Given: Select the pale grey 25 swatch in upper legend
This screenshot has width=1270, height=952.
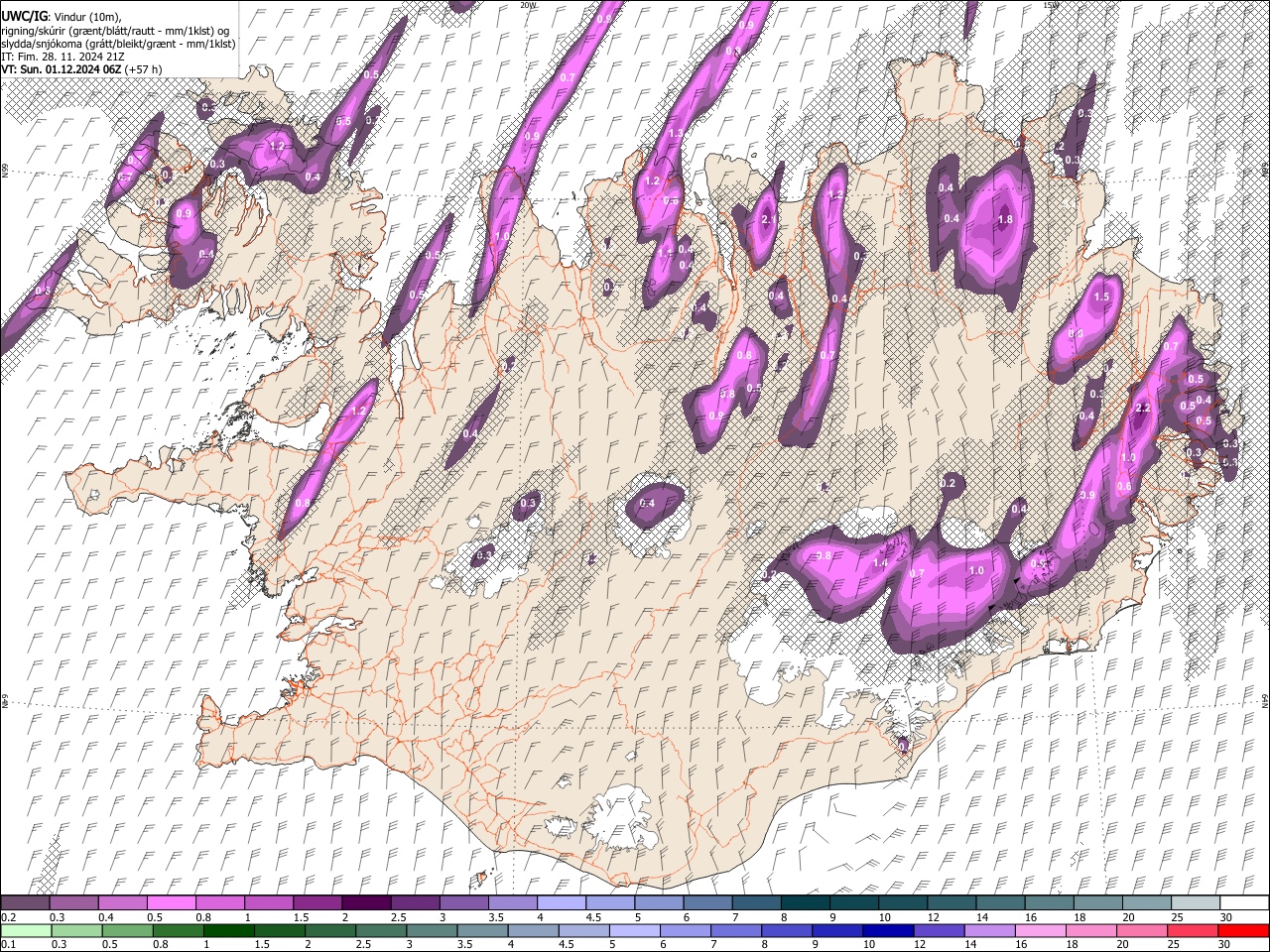Looking at the screenshot, I should click(x=1195, y=902).
